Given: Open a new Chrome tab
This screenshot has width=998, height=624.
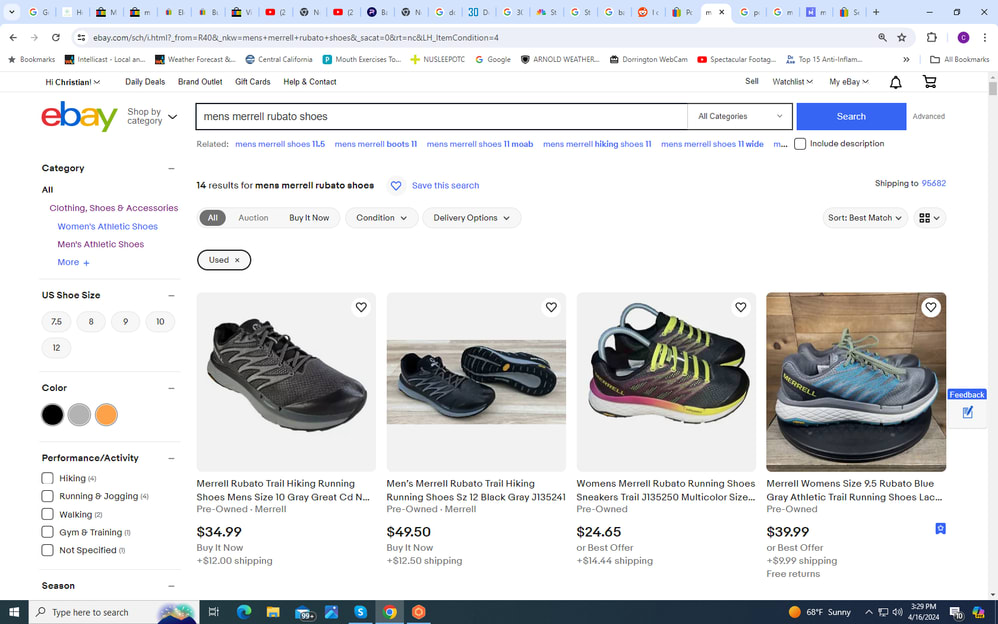Looking at the screenshot, I should [876, 12].
